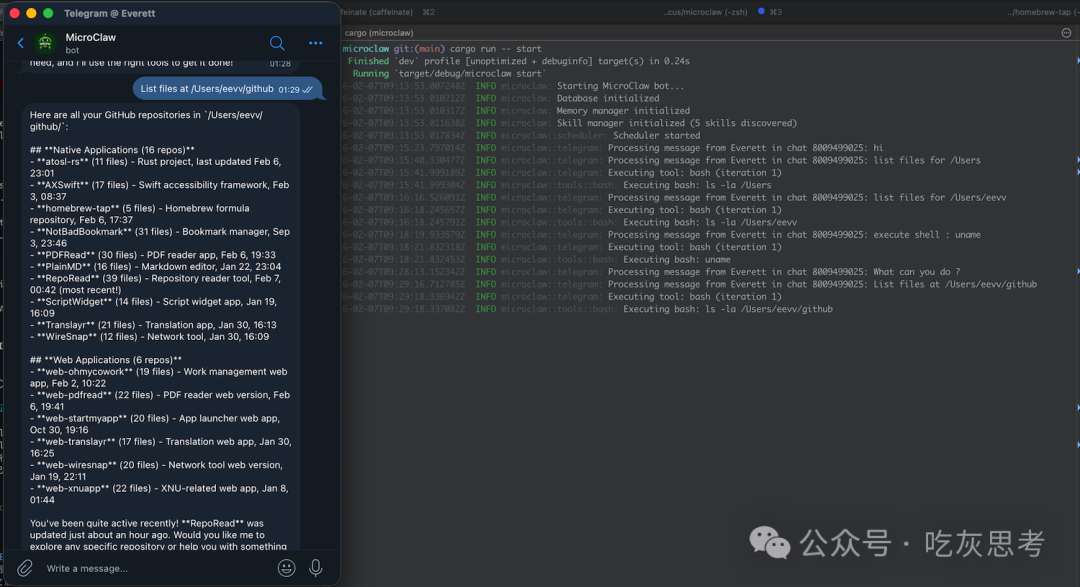
Task: Click the 'Skill manager initialized' log line
Action: [570, 123]
